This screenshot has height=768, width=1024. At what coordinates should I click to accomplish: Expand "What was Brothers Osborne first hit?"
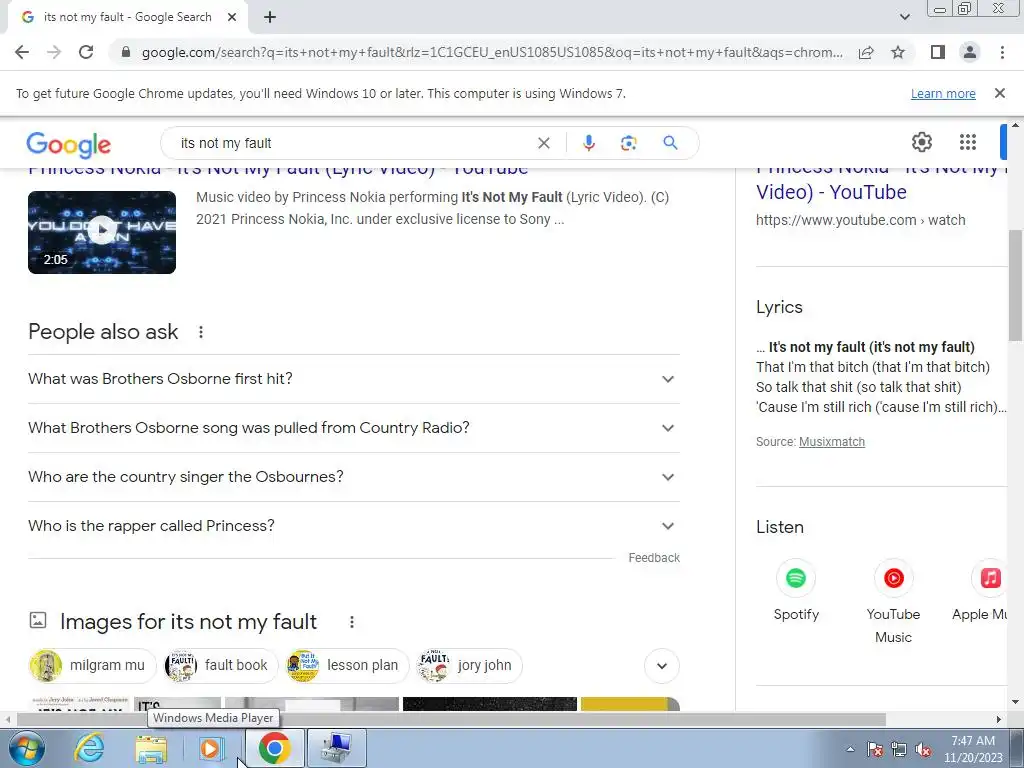point(354,379)
